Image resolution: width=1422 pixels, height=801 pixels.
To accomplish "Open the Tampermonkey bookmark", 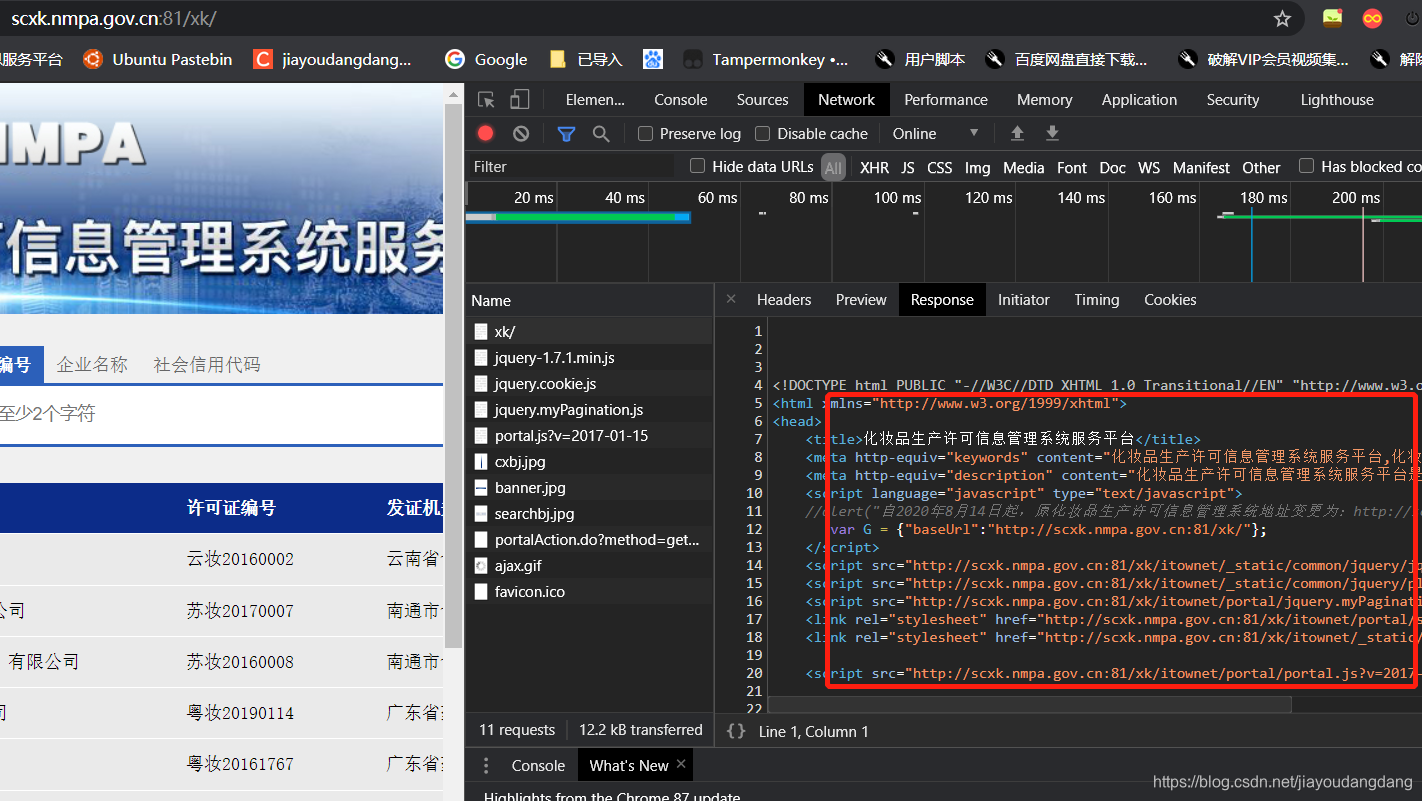I will click(x=766, y=60).
